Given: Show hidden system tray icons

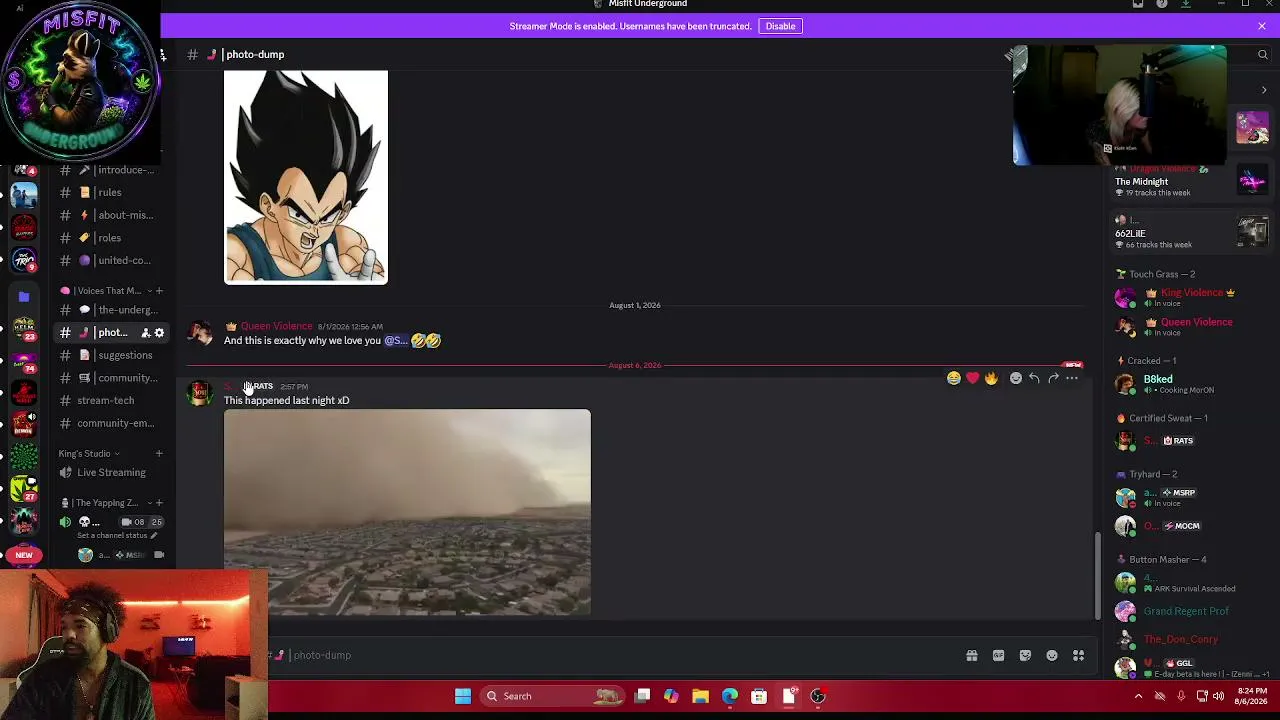Looking at the screenshot, I should click(1138, 696).
